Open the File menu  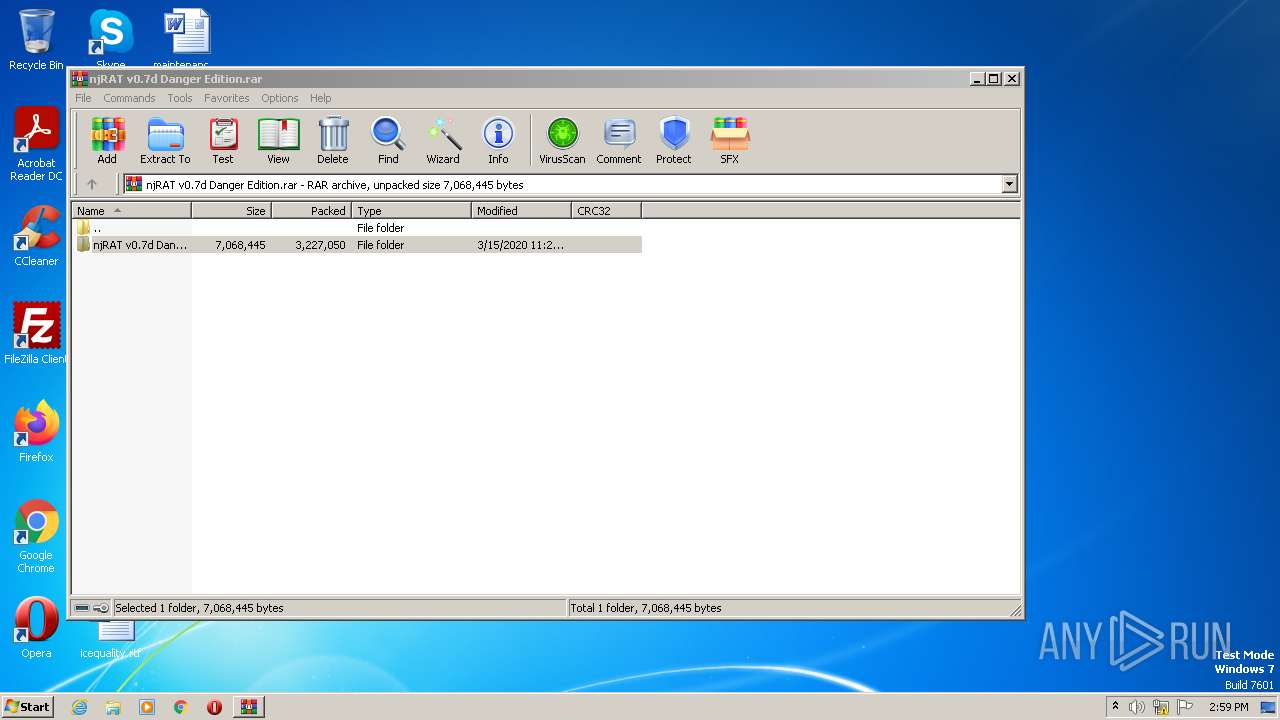click(83, 98)
